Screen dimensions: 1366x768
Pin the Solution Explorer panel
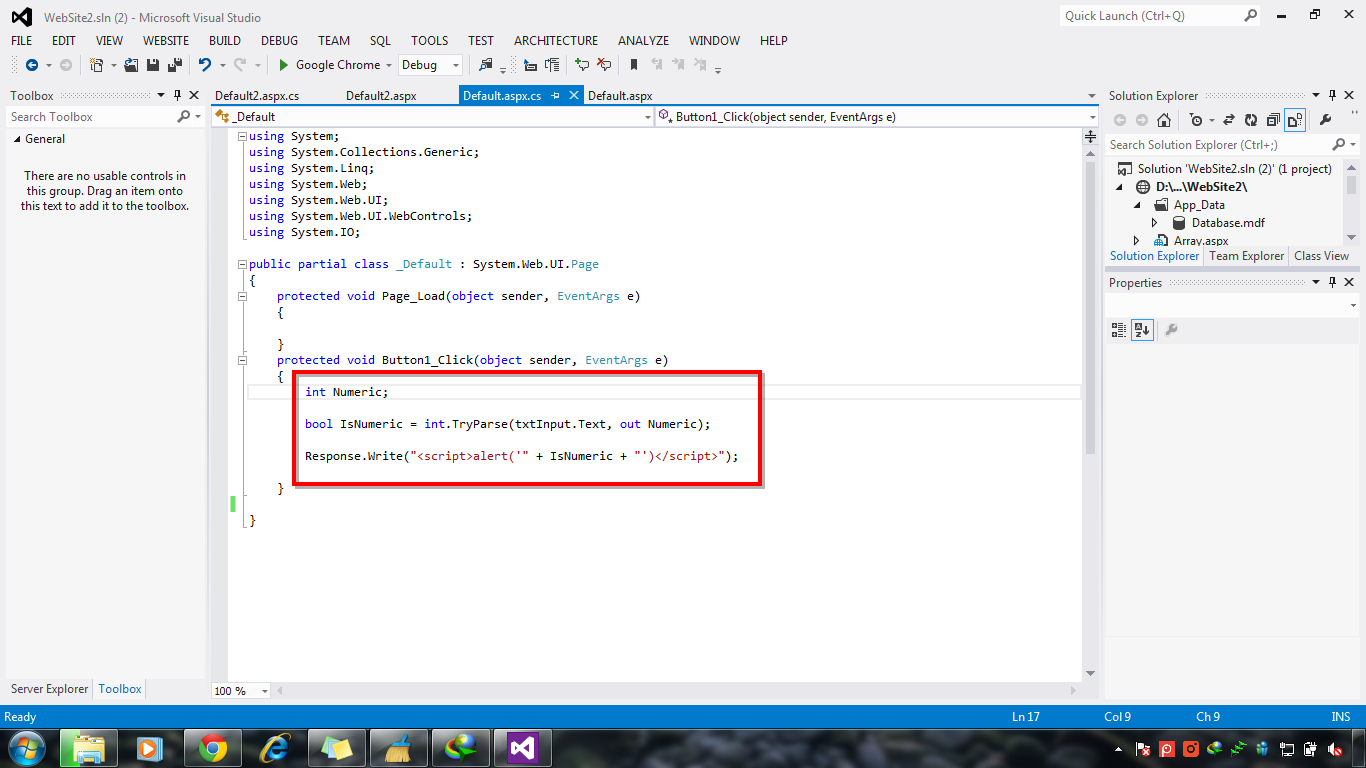click(x=1332, y=95)
